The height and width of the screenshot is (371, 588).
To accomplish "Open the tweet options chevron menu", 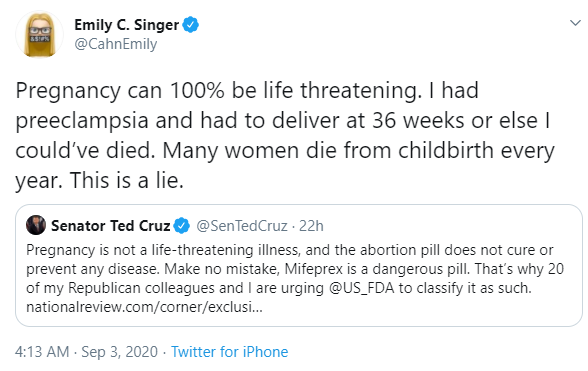I will (575, 23).
